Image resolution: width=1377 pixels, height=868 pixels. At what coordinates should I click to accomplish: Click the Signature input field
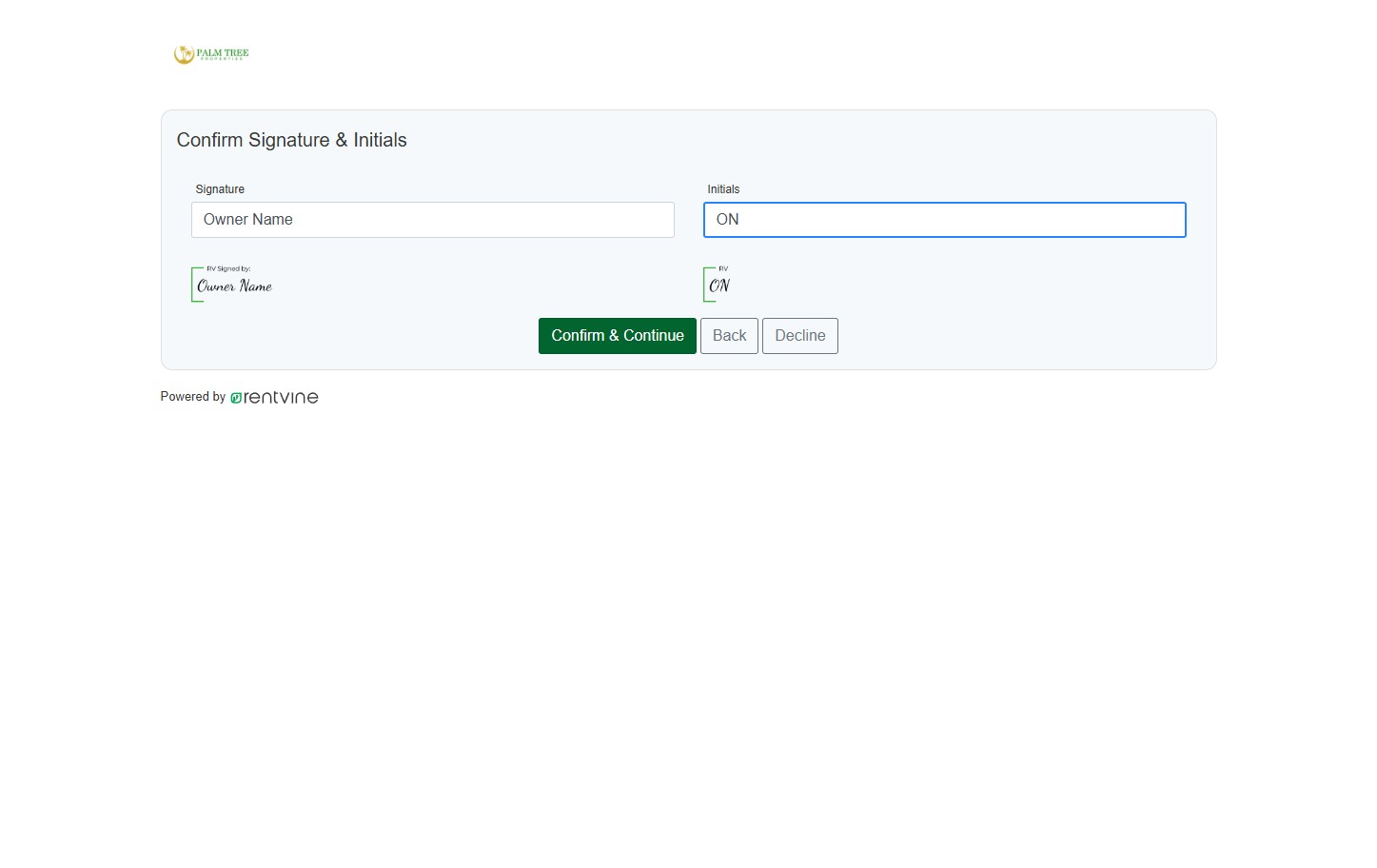(433, 220)
